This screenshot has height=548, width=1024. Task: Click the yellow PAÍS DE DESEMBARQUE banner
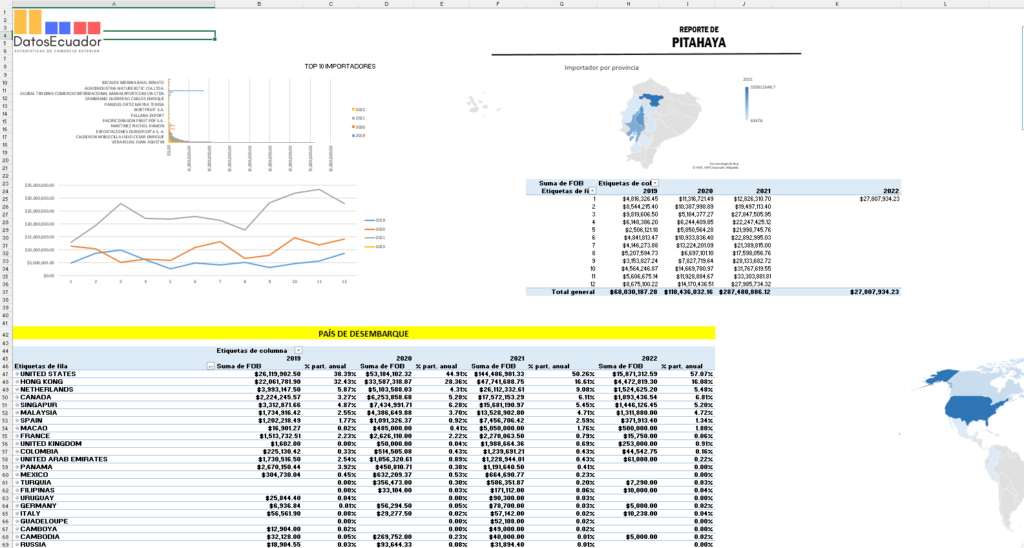click(x=364, y=333)
